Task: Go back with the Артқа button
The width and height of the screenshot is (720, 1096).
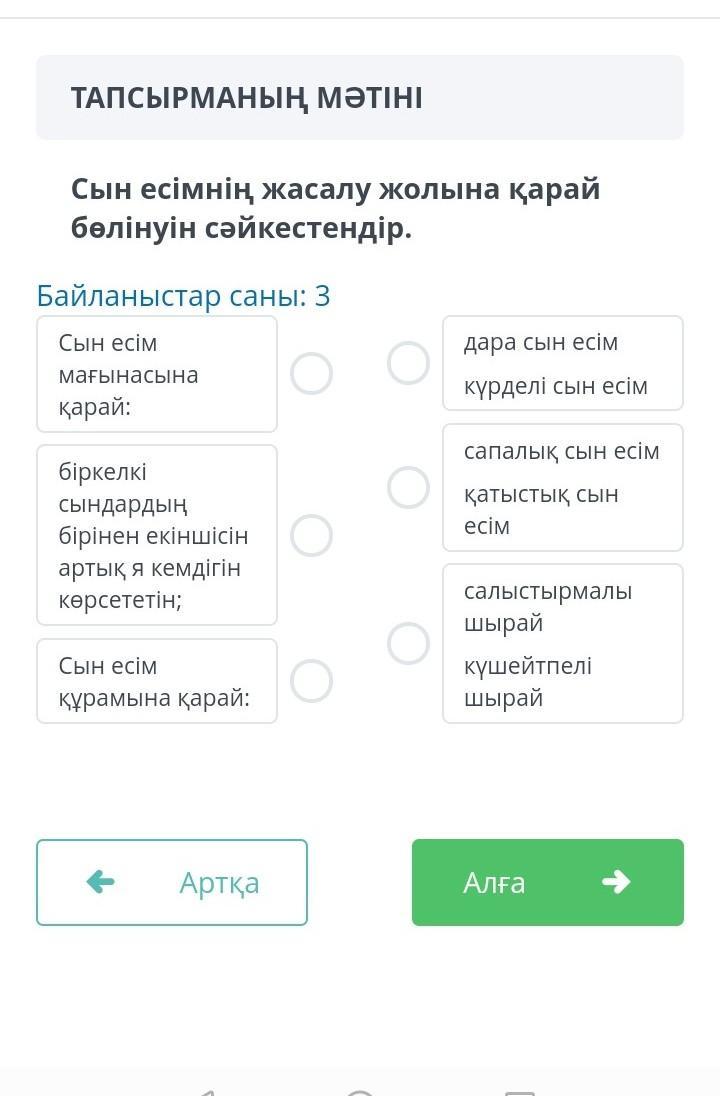Action: pos(172,882)
